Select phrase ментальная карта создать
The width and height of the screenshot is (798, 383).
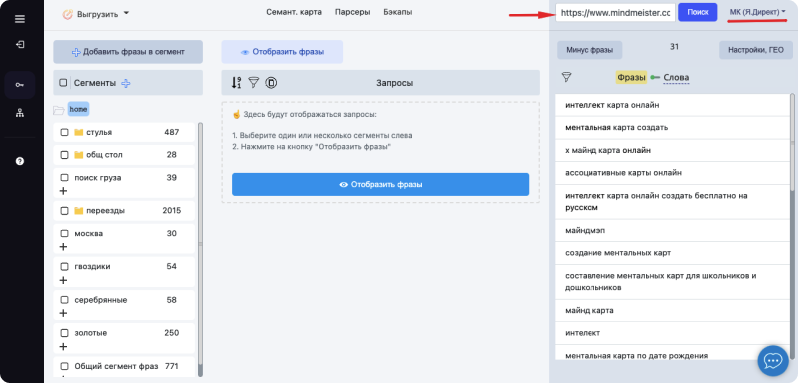pyautogui.click(x=672, y=128)
